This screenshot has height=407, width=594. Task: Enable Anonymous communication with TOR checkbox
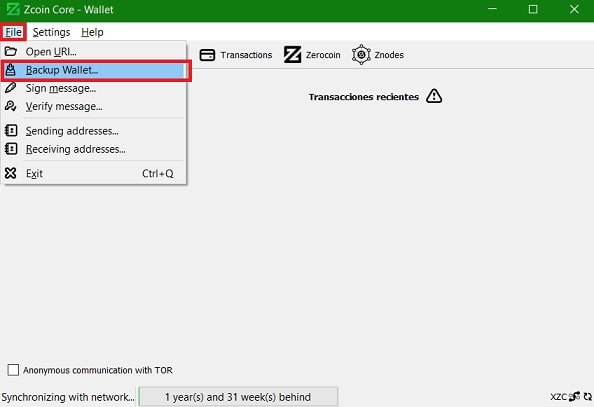13,370
